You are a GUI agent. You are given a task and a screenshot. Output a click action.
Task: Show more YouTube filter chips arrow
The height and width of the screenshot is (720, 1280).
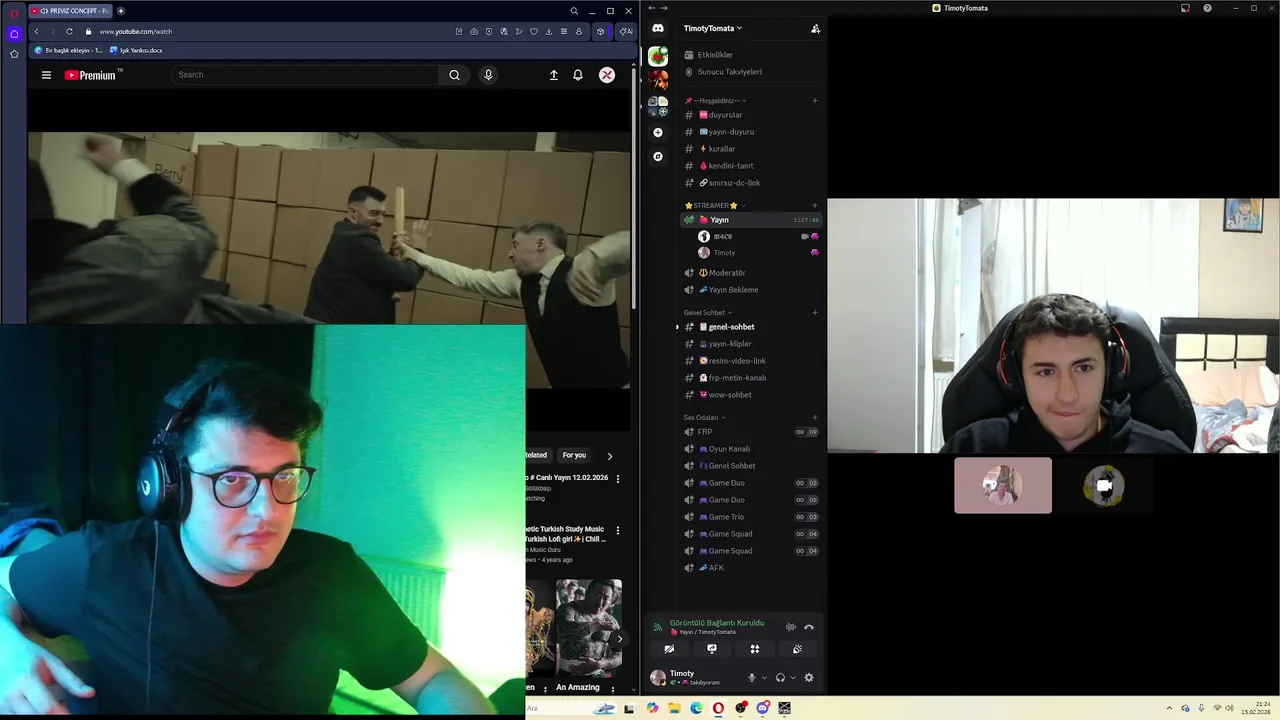(x=610, y=455)
